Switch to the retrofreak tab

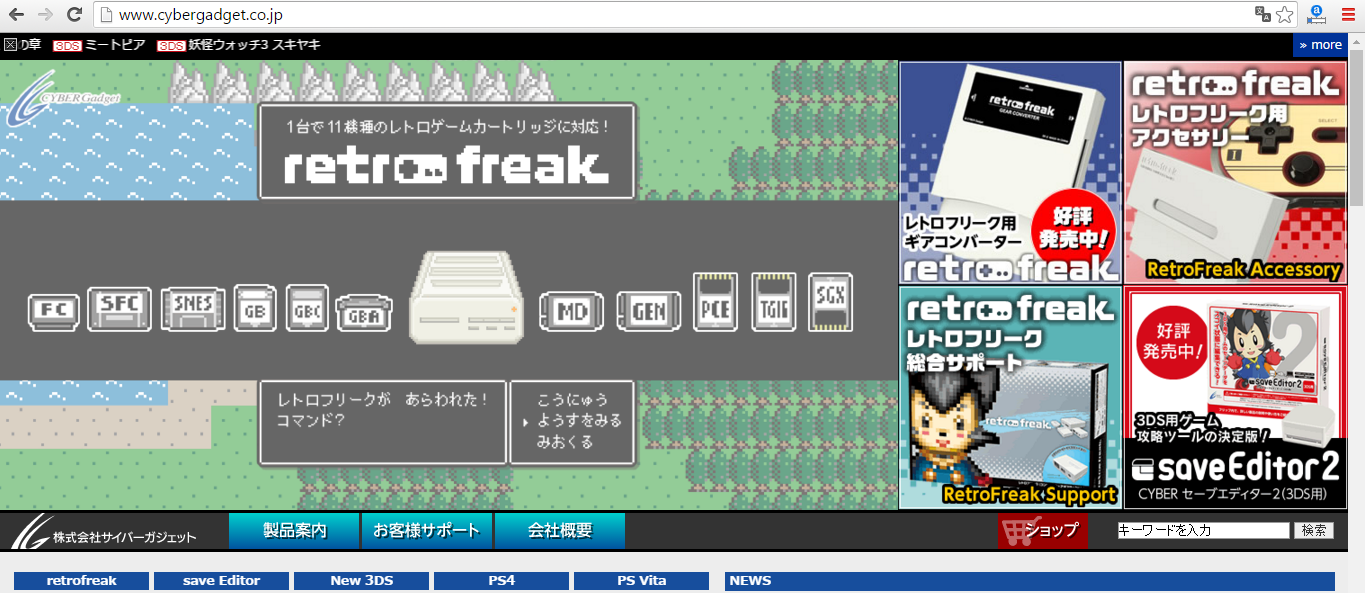point(82,581)
